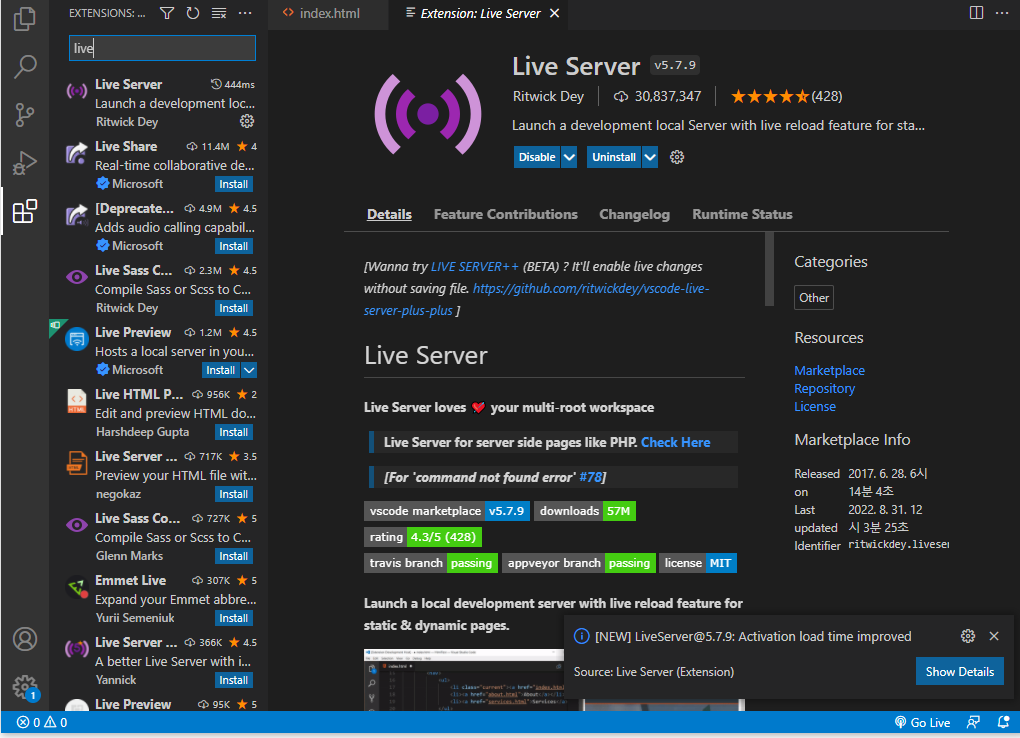Click the details pane scrollbar
Viewport: 1020px width, 738px height.
click(769, 269)
